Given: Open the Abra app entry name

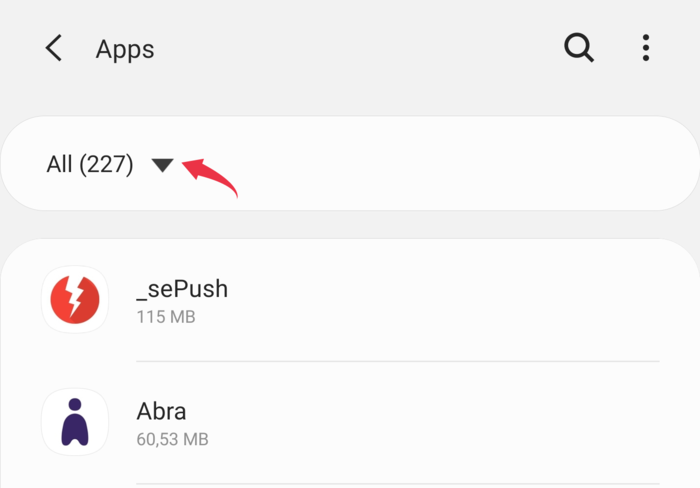Looking at the screenshot, I should coord(161,411).
